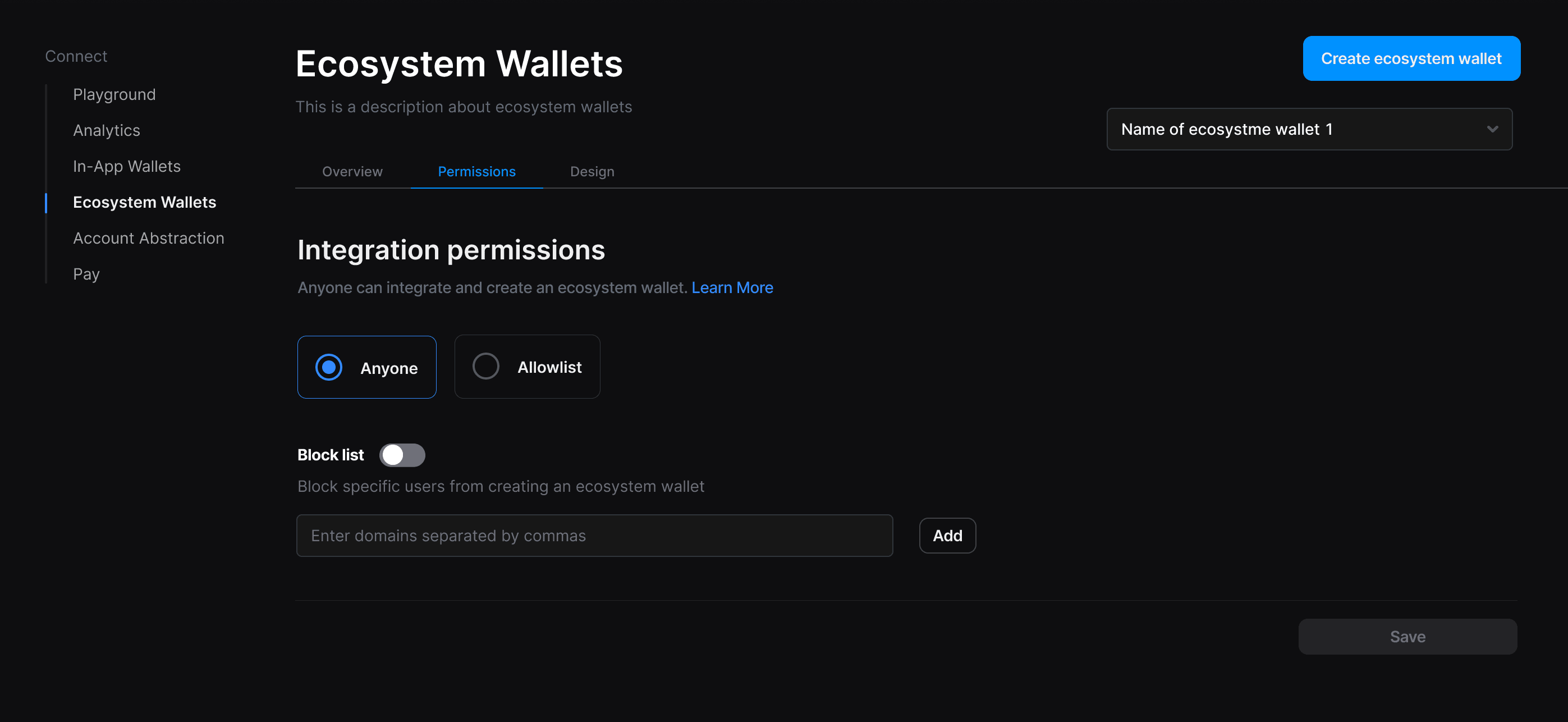Viewport: 1568px width, 722px height.
Task: Open the Pay sidebar item
Action: [x=86, y=274]
